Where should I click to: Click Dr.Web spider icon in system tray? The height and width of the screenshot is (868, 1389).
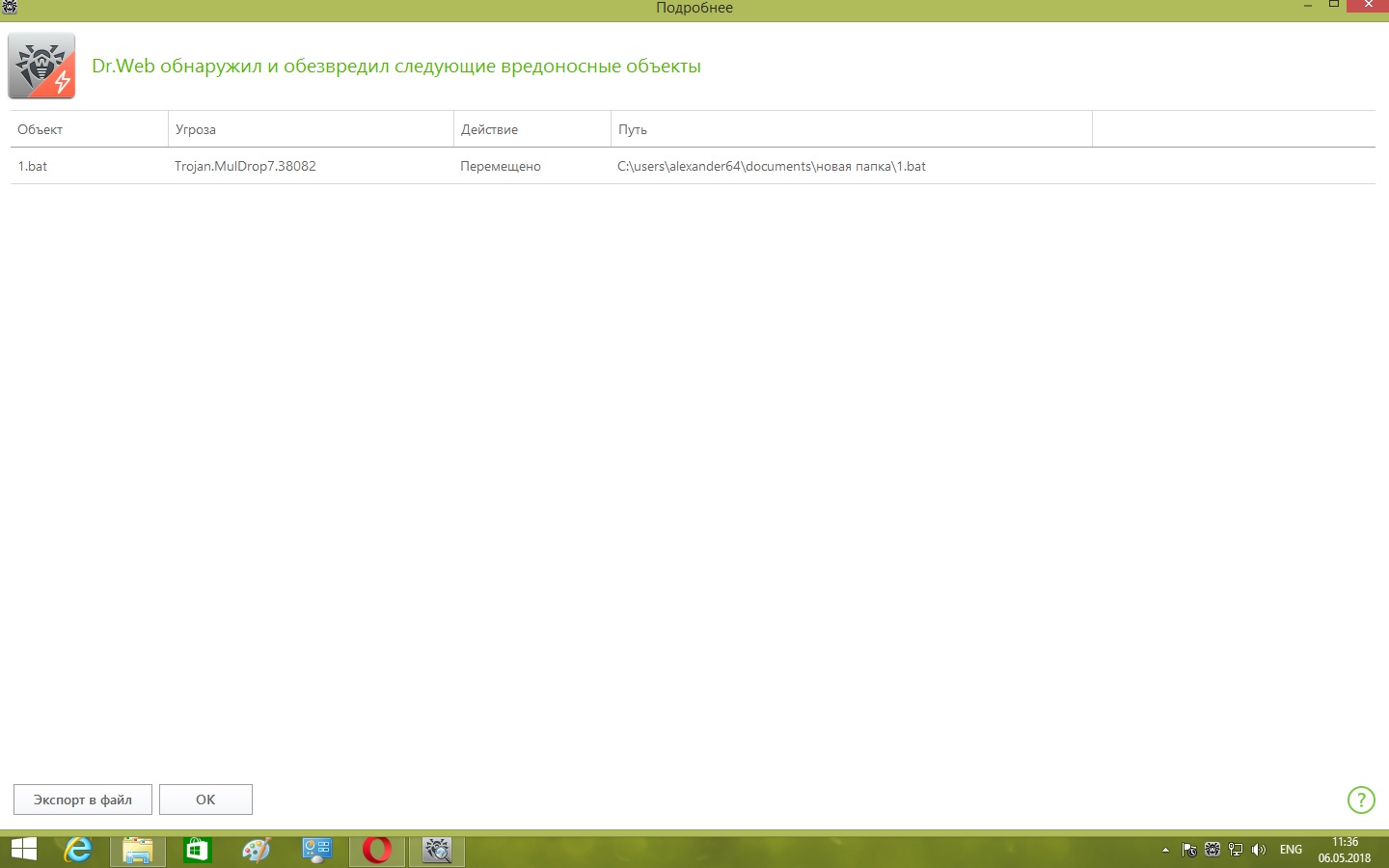point(1212,850)
